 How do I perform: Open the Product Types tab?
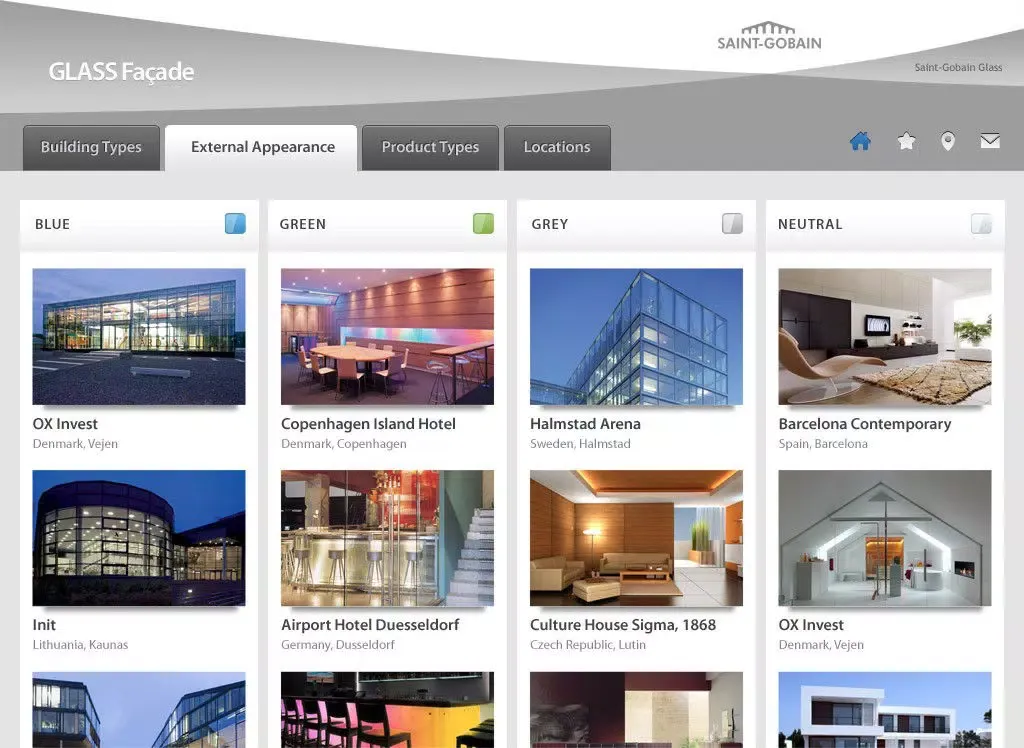(430, 148)
